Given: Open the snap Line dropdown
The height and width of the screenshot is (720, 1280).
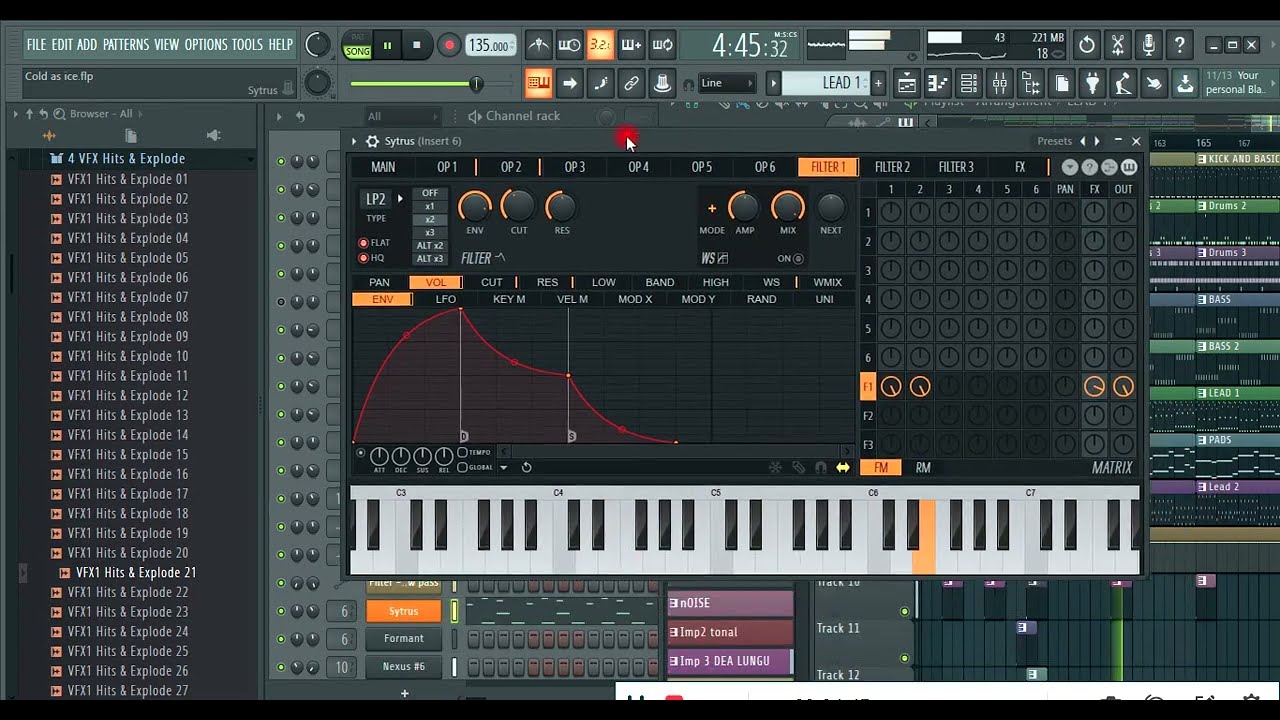Looking at the screenshot, I should 726,83.
